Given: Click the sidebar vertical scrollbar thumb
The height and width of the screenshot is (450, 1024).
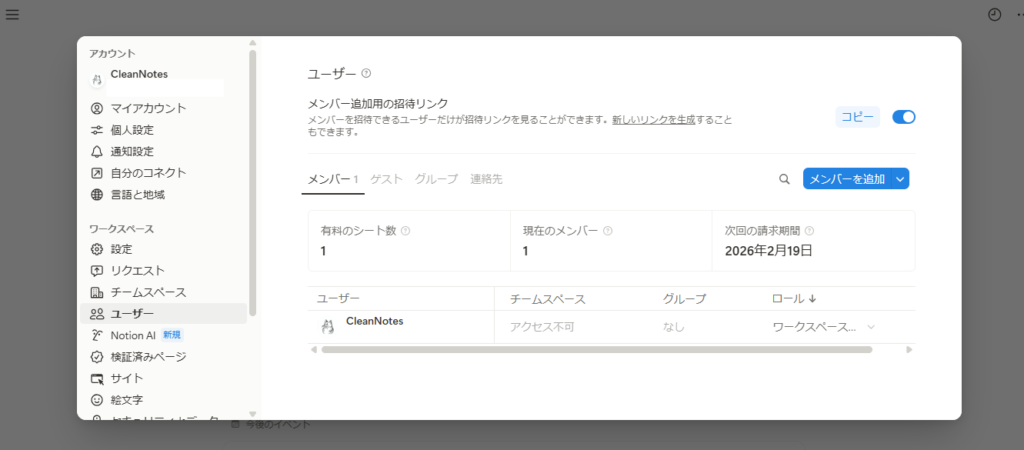Looking at the screenshot, I should (x=253, y=183).
